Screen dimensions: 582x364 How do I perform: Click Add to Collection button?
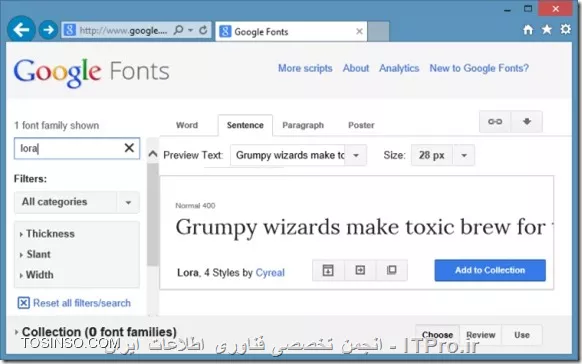(490, 270)
